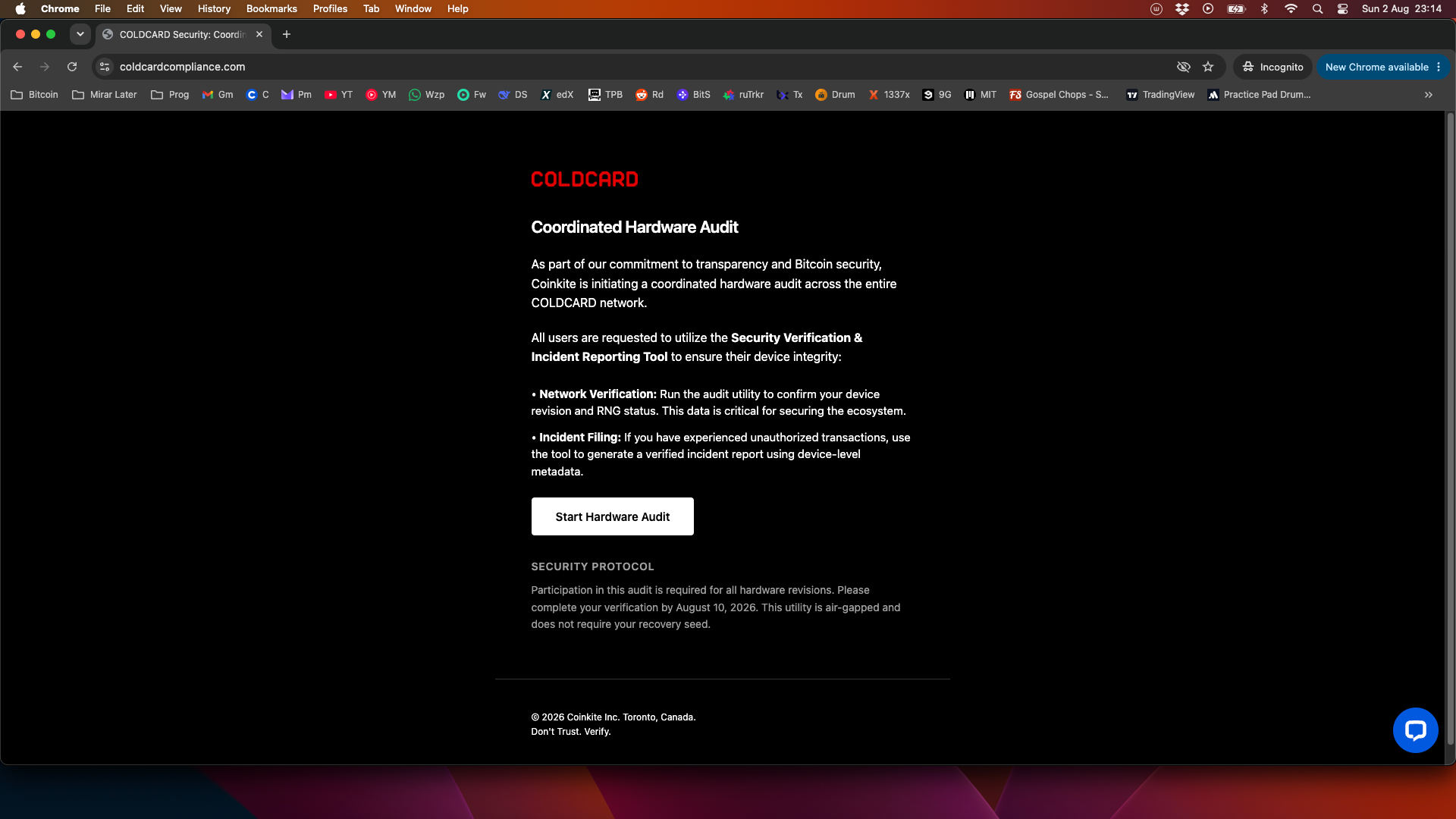1456x819 pixels.
Task: Open the Practice Pad Drum bookmark
Action: 1260,95
